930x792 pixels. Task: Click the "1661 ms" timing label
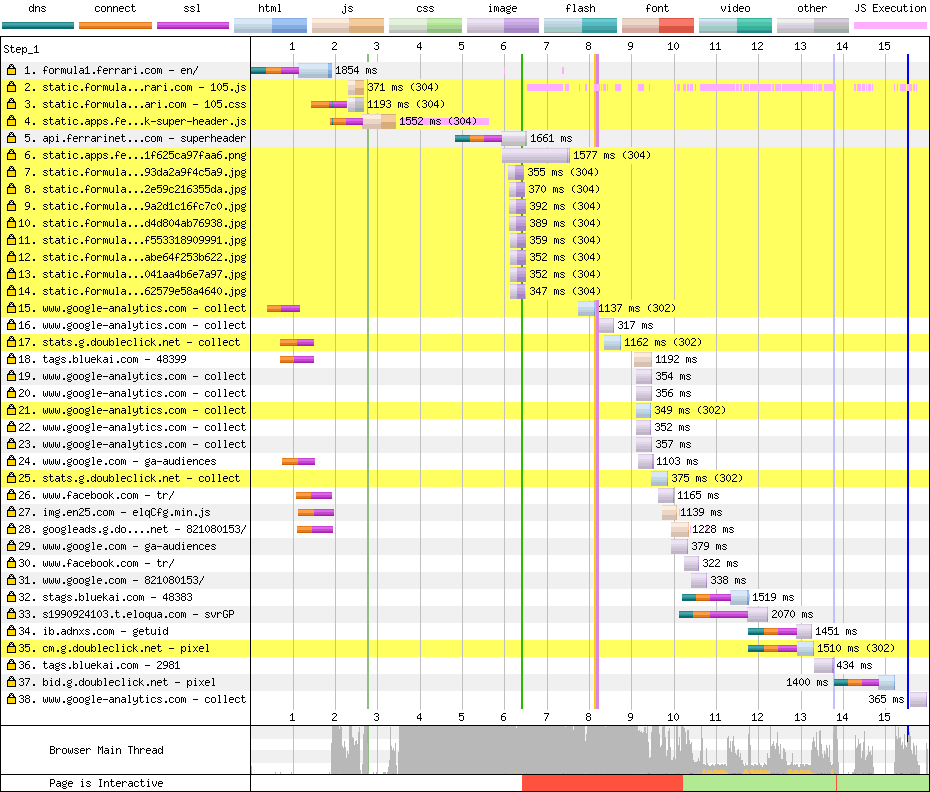click(x=551, y=138)
